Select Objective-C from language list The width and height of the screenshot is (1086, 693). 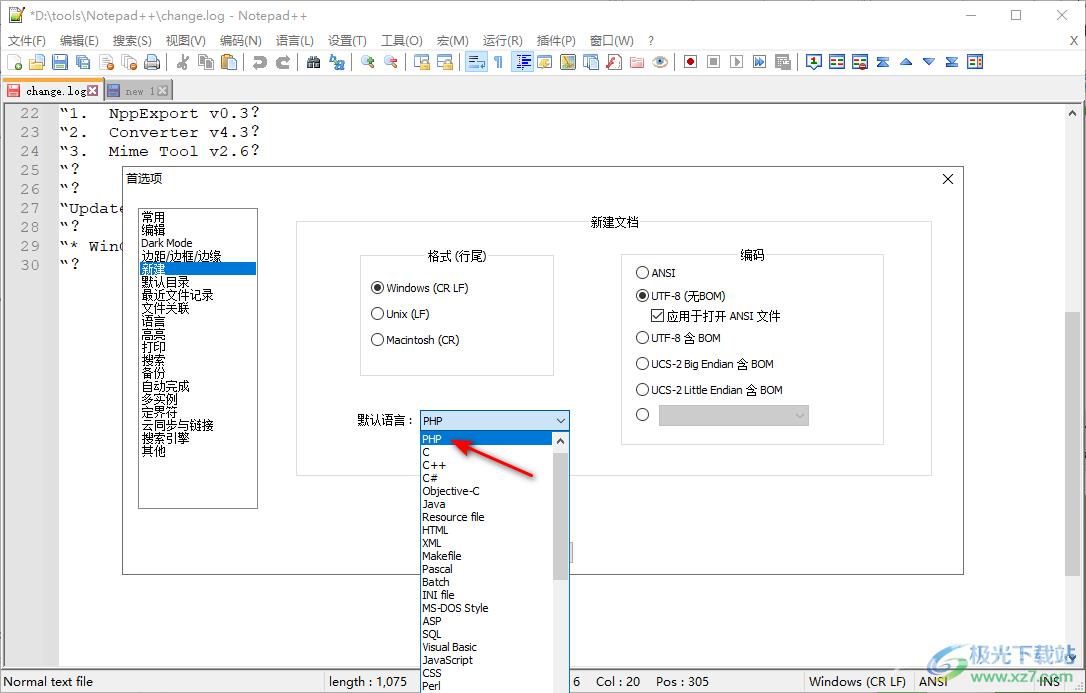487,491
